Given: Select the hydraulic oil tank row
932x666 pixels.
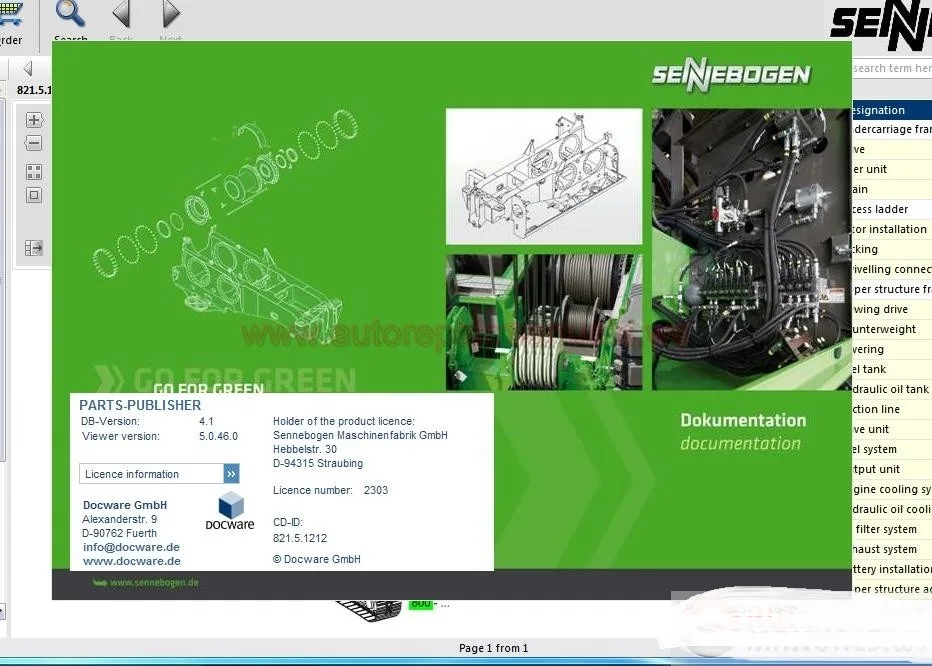Looking at the screenshot, I should pos(892,389).
